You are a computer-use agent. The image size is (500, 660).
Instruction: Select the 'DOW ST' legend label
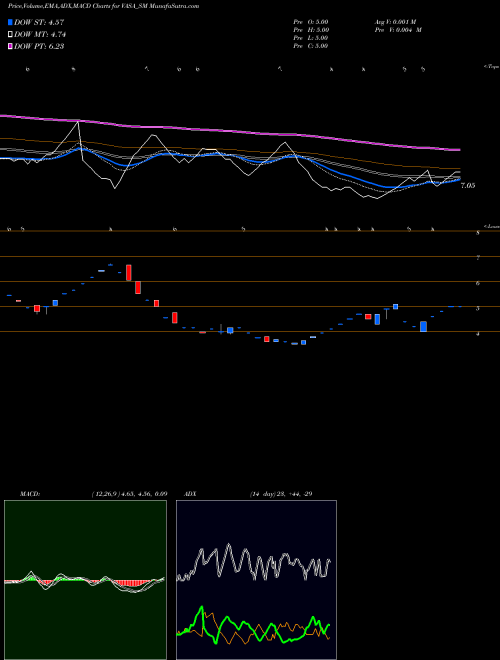pos(39,22)
